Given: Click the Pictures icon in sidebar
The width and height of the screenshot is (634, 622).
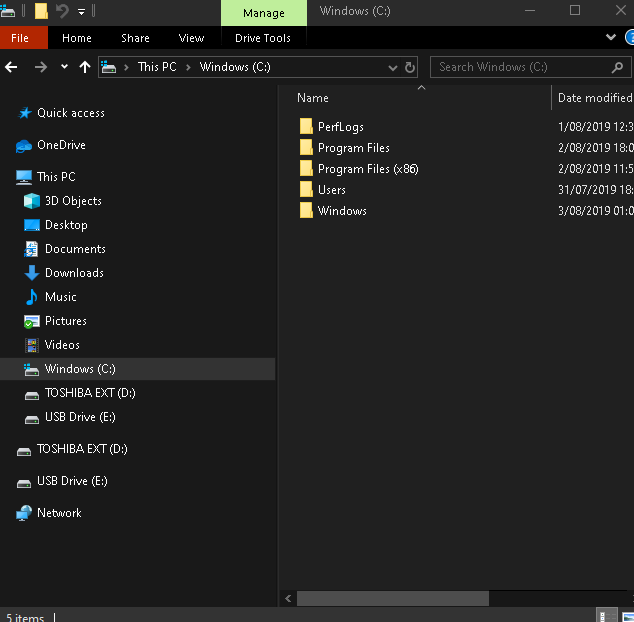Looking at the screenshot, I should point(32,322).
